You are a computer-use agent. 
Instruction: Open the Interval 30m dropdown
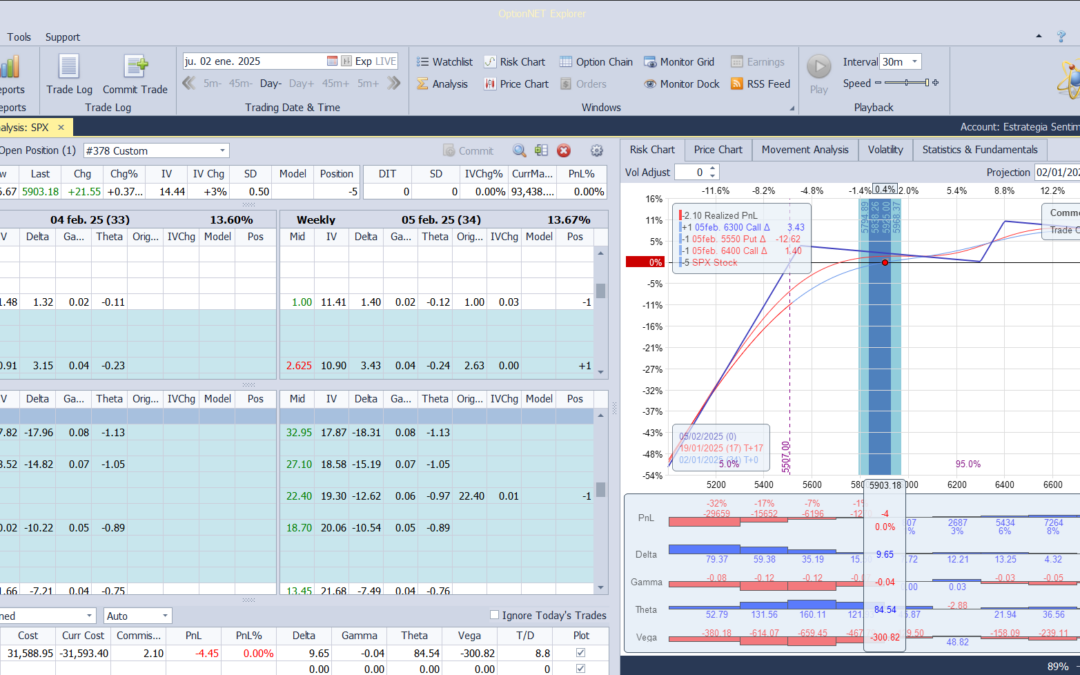[x=914, y=62]
